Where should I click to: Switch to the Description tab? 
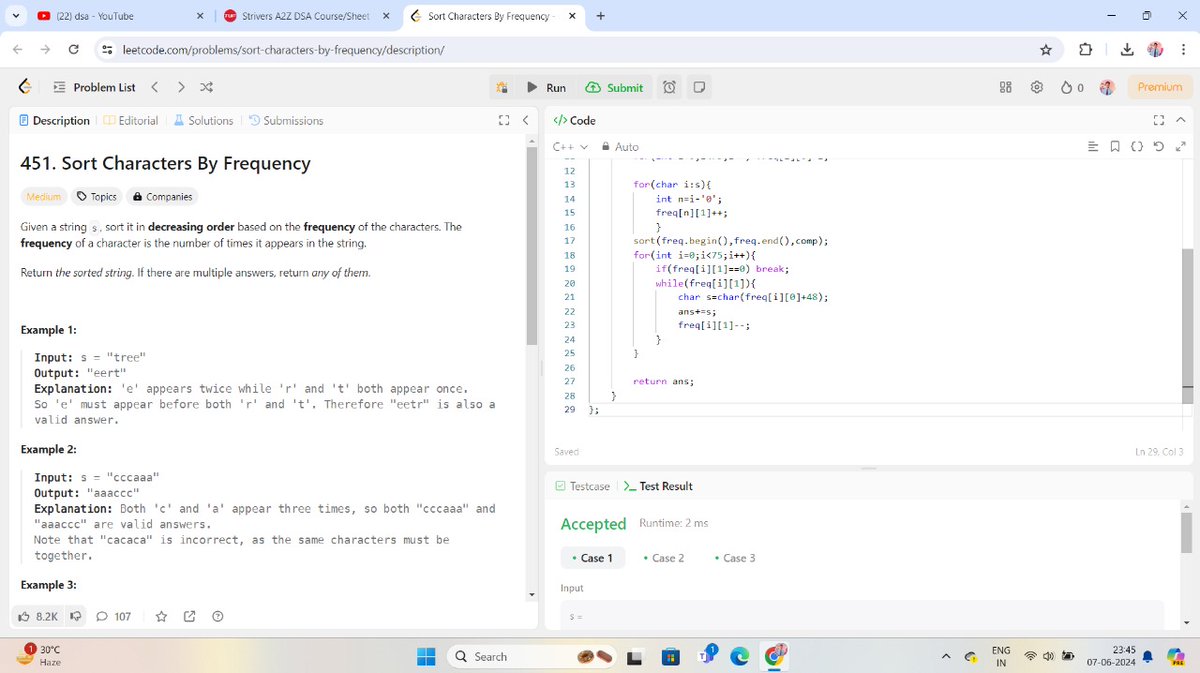click(x=54, y=120)
